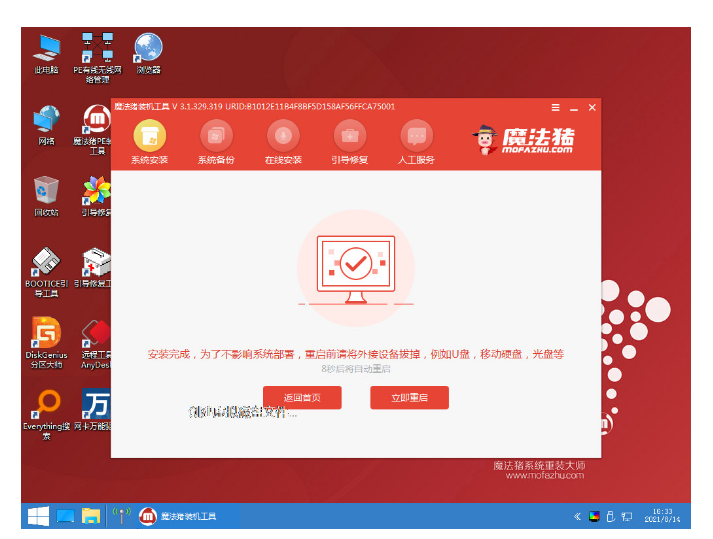Open 人工服务 support chat icon
The width and height of the screenshot is (713, 539).
tap(416, 135)
